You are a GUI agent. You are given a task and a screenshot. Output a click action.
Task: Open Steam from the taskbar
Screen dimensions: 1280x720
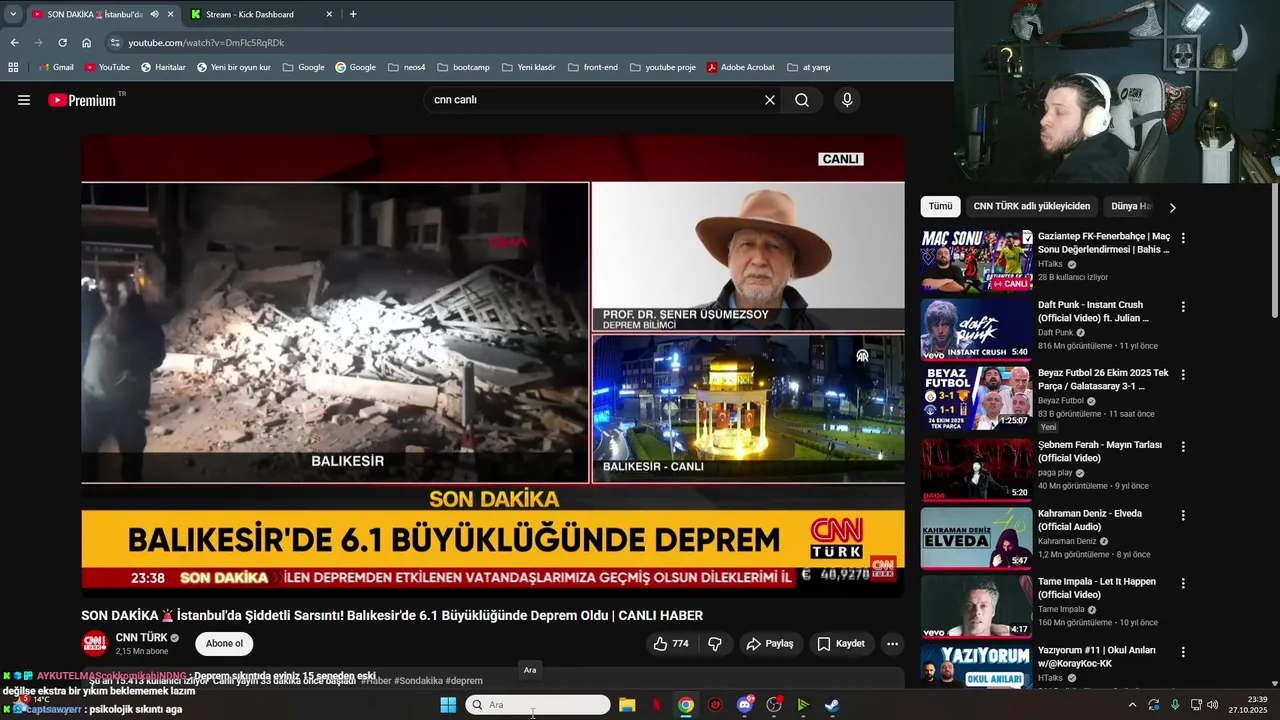(832, 705)
